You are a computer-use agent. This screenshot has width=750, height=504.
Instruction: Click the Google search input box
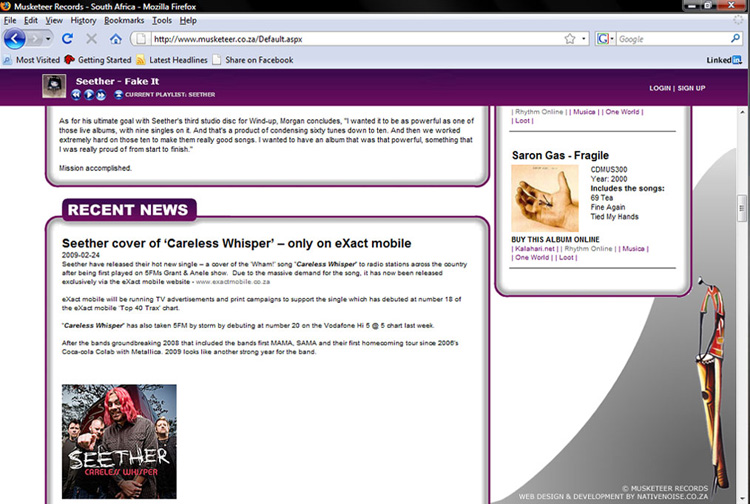point(672,39)
